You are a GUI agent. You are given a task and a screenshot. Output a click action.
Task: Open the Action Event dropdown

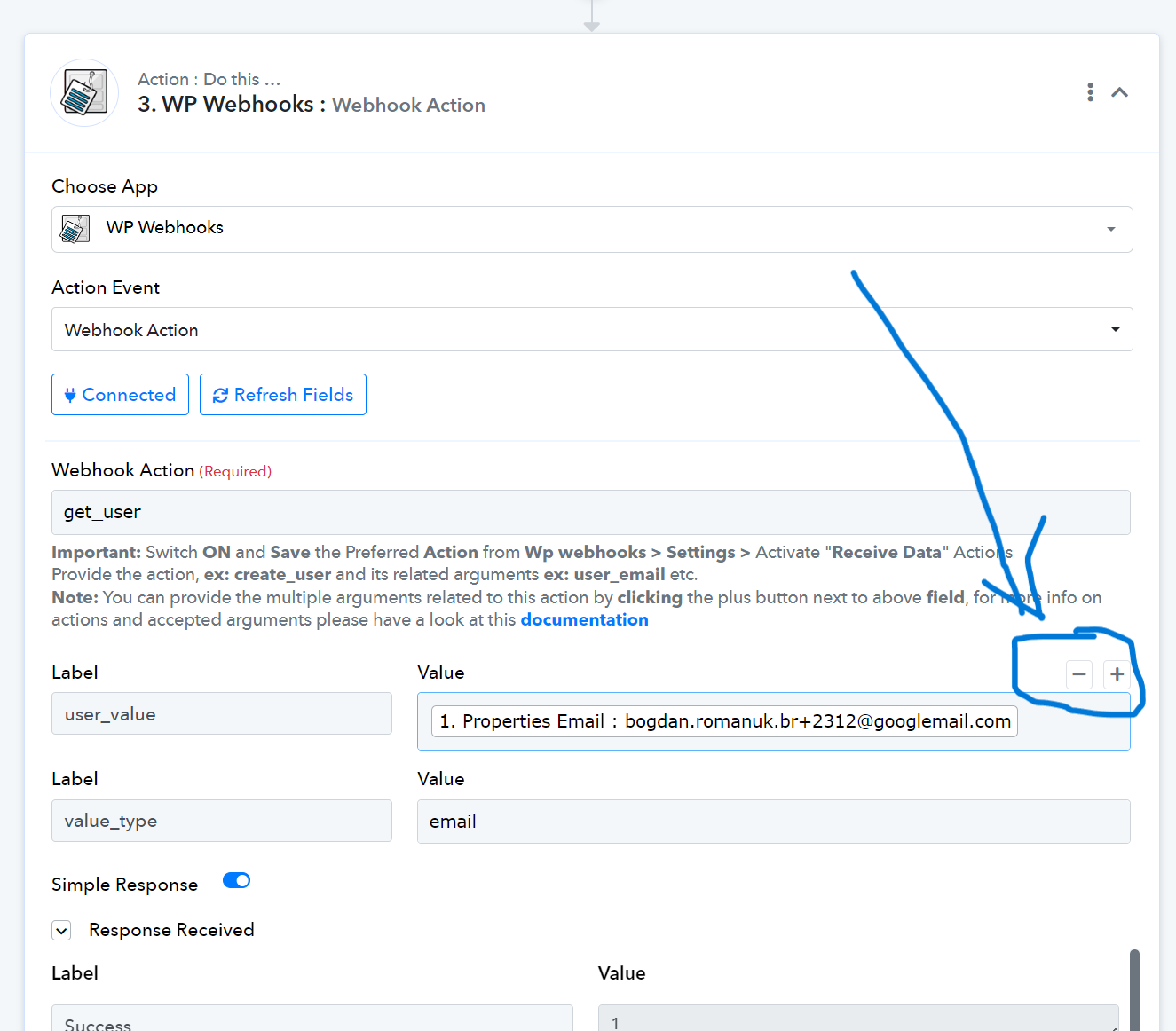[592, 329]
